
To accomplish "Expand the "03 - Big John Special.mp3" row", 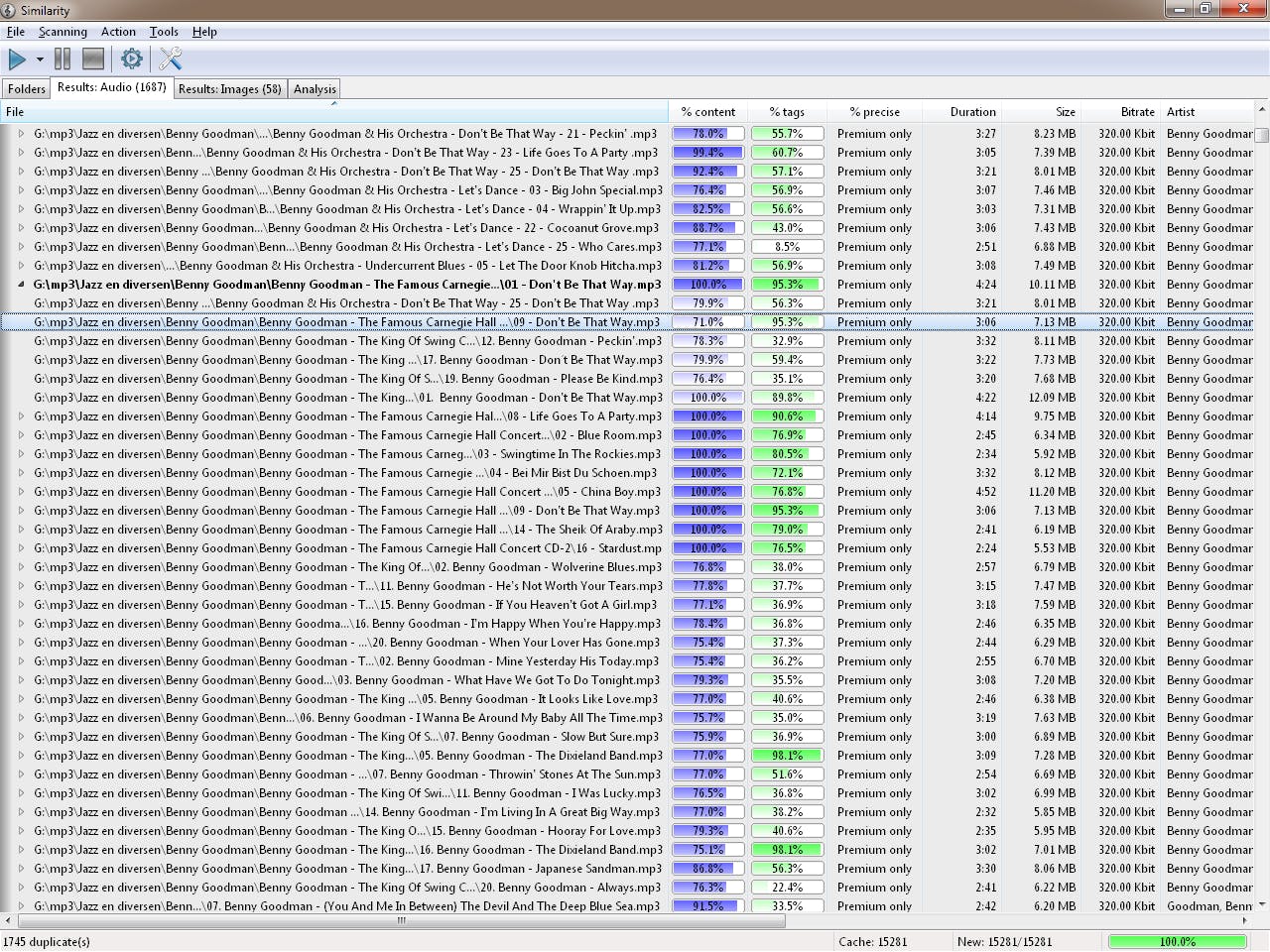I will (x=21, y=190).
